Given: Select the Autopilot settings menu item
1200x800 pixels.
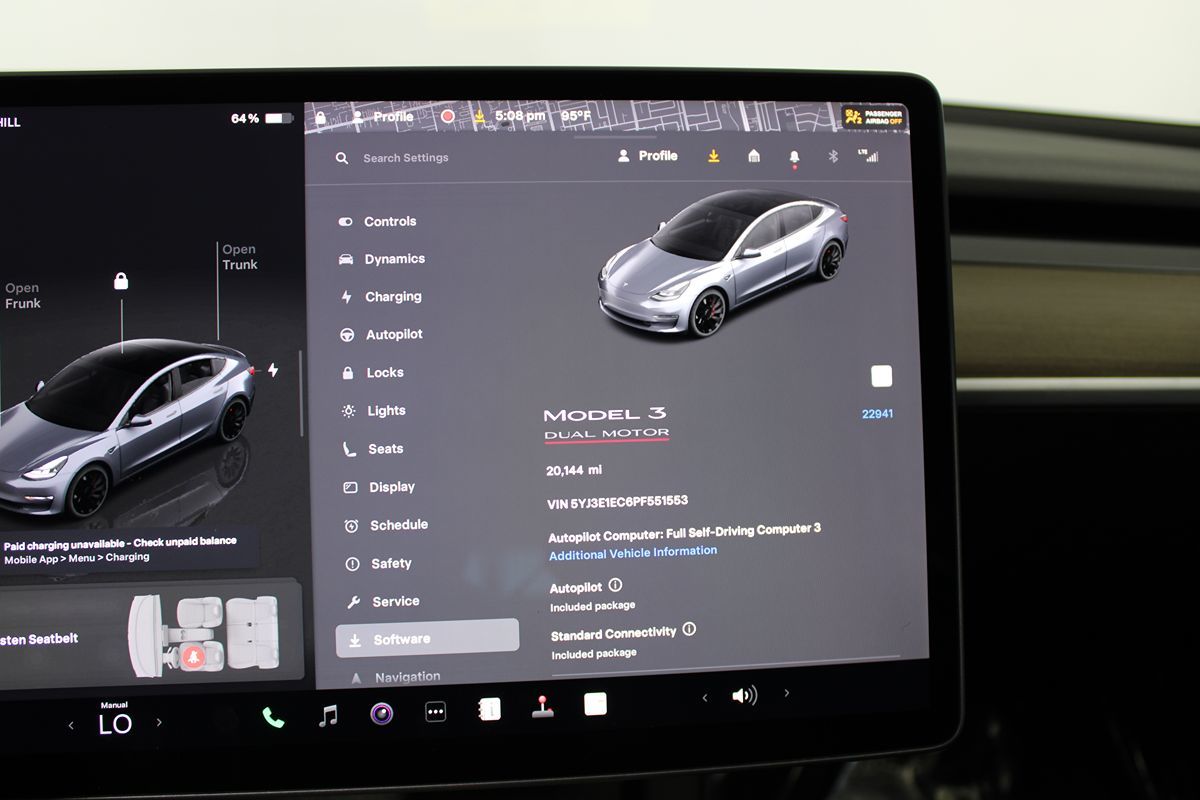Looking at the screenshot, I should pyautogui.click(x=393, y=335).
